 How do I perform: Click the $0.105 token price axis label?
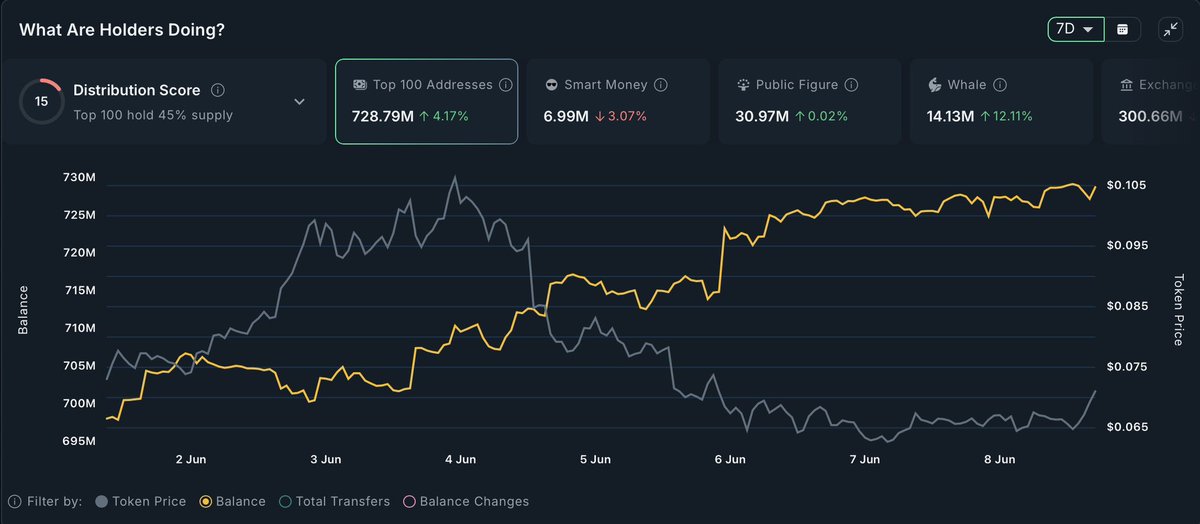click(1127, 185)
